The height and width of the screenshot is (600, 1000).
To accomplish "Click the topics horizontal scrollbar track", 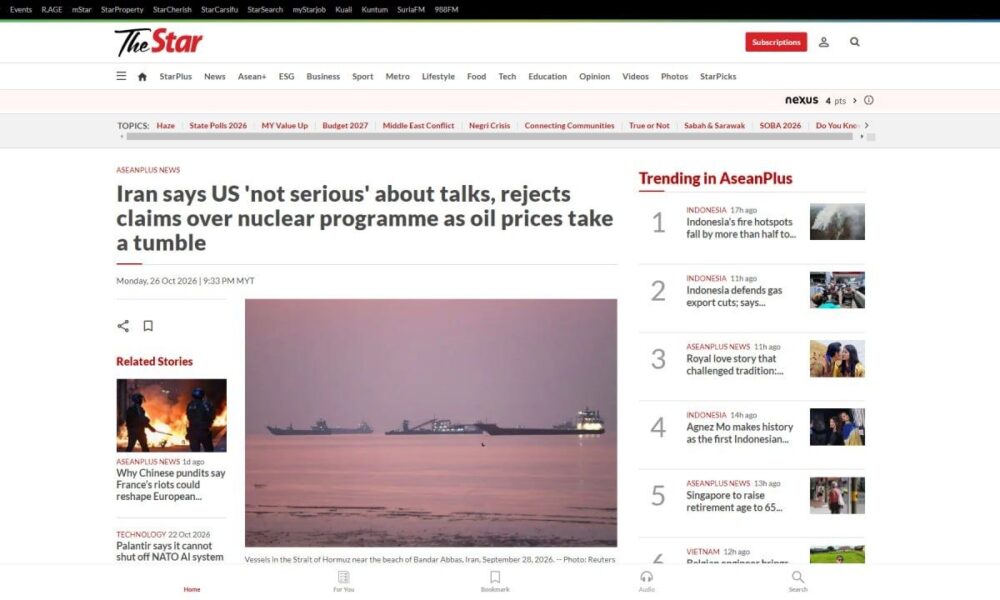I will (489, 136).
